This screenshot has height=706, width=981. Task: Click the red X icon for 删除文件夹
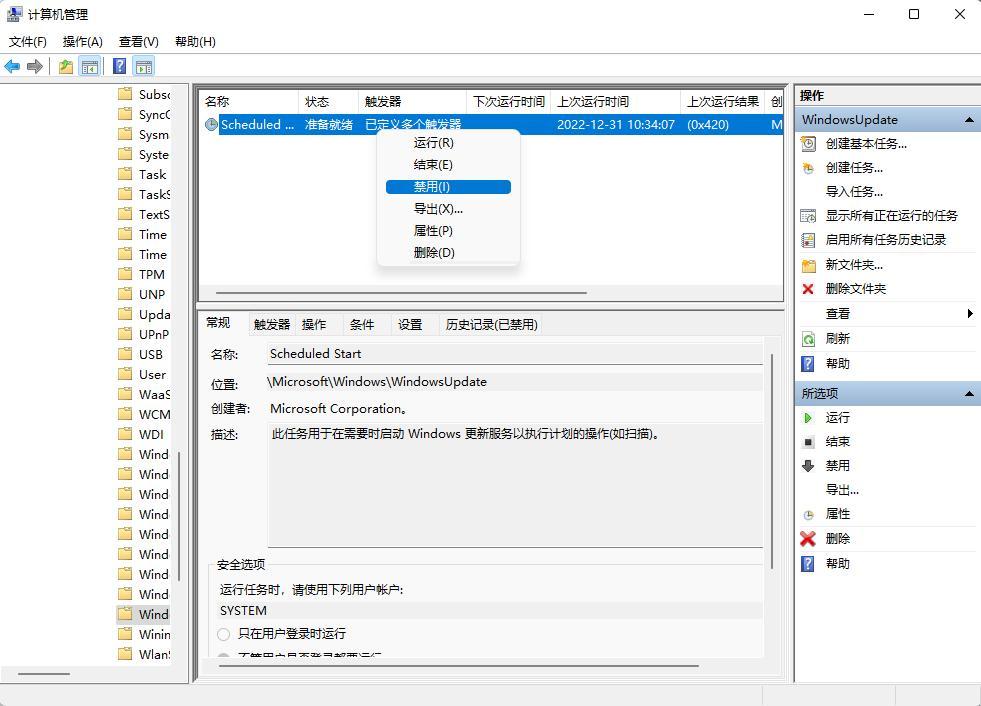pyautogui.click(x=808, y=289)
